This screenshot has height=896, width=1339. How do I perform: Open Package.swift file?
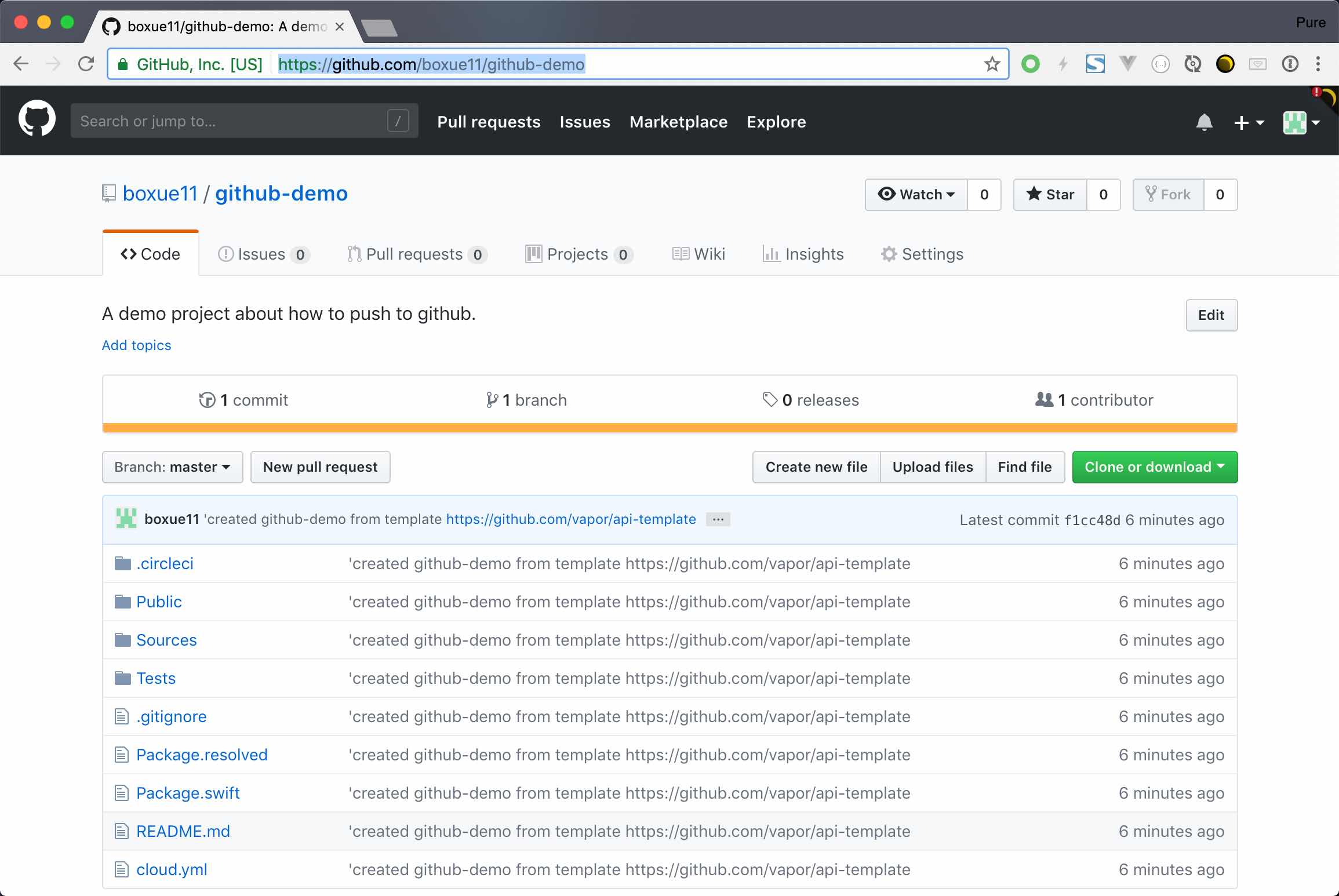pos(188,793)
